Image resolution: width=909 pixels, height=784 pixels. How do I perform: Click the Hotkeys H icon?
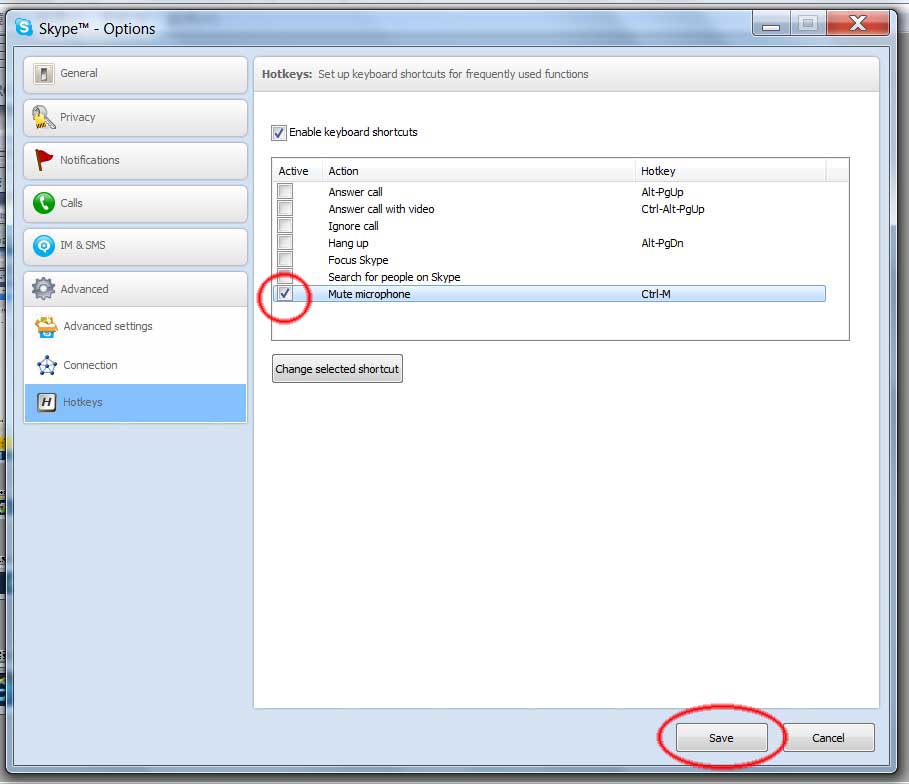coord(46,402)
